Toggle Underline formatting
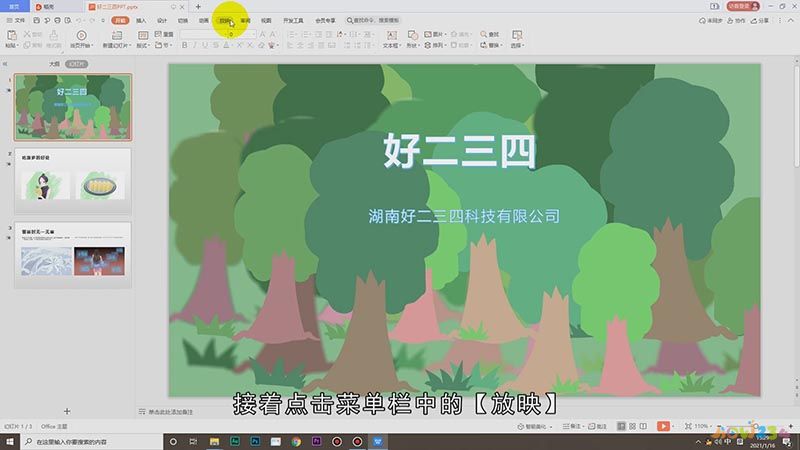The height and width of the screenshot is (450, 800). coord(205,45)
